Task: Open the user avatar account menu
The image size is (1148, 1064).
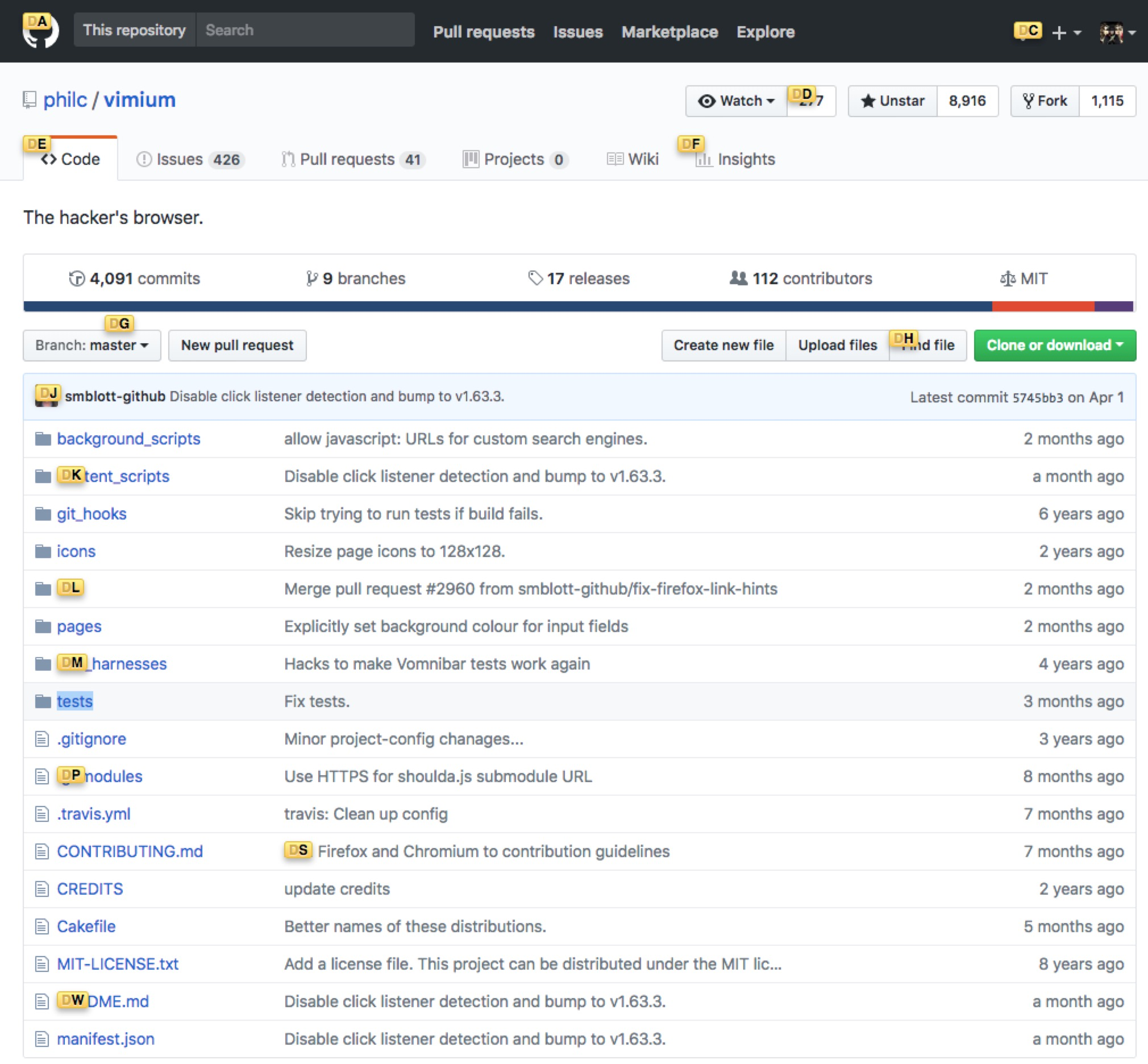Action: [x=1117, y=33]
